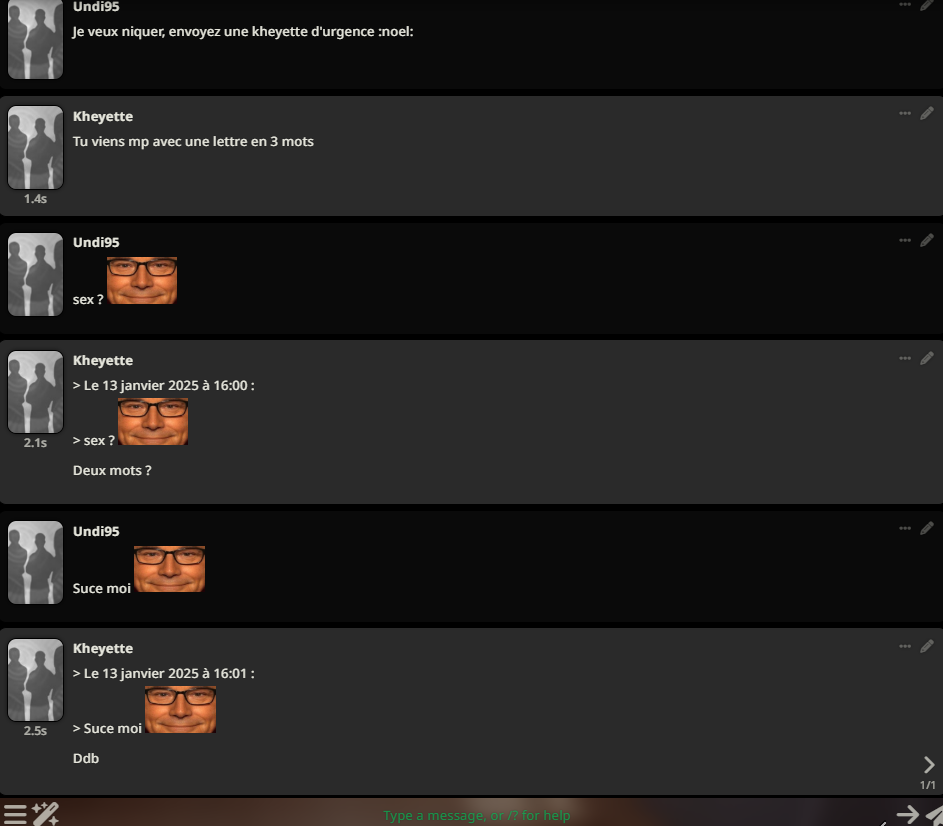Click the paper plane send icon
Screen dimensions: 943x826
[935, 815]
